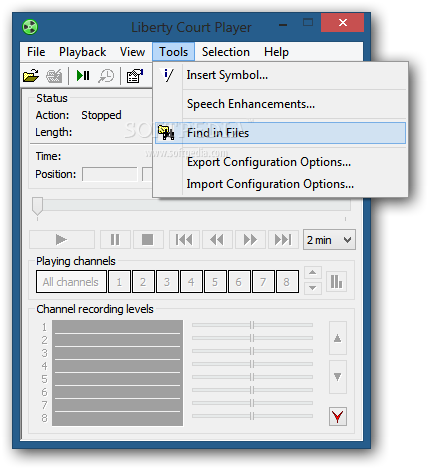
Task: Click channel 3 recording level slider
Action: pos(252,351)
